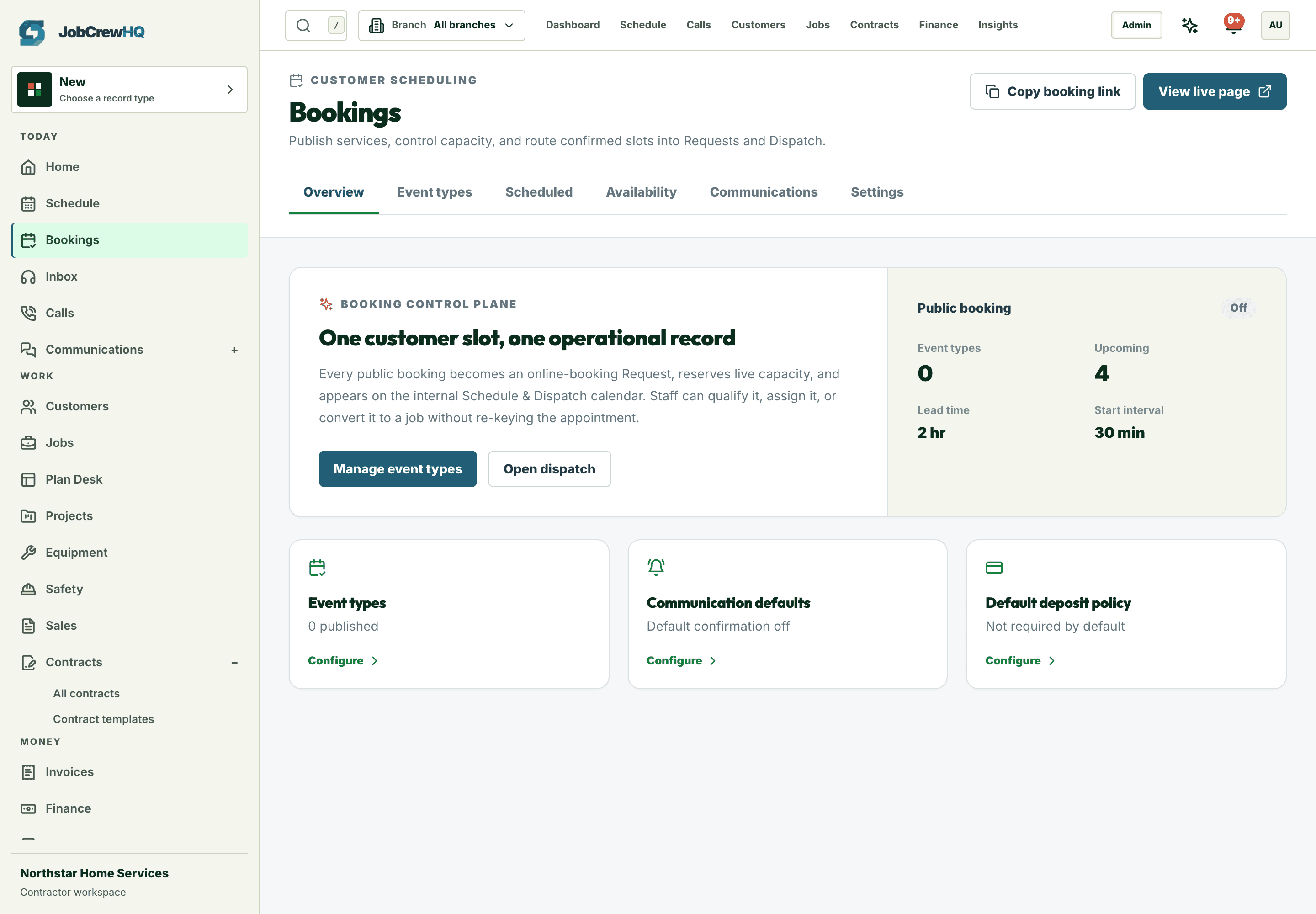Switch to the Overview tab
The height and width of the screenshot is (914, 1316).
point(334,192)
